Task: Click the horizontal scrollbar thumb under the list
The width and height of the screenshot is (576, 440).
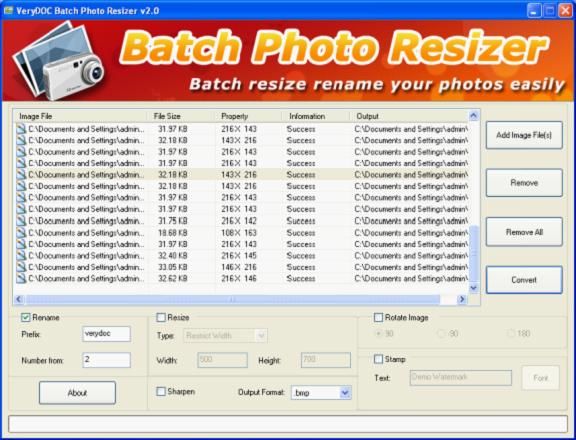Action: (233, 300)
